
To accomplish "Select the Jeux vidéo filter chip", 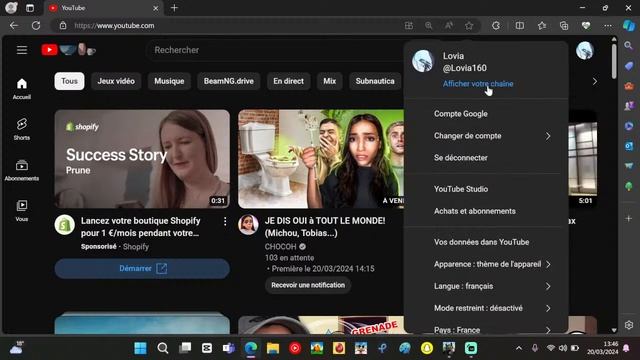I will tap(116, 81).
